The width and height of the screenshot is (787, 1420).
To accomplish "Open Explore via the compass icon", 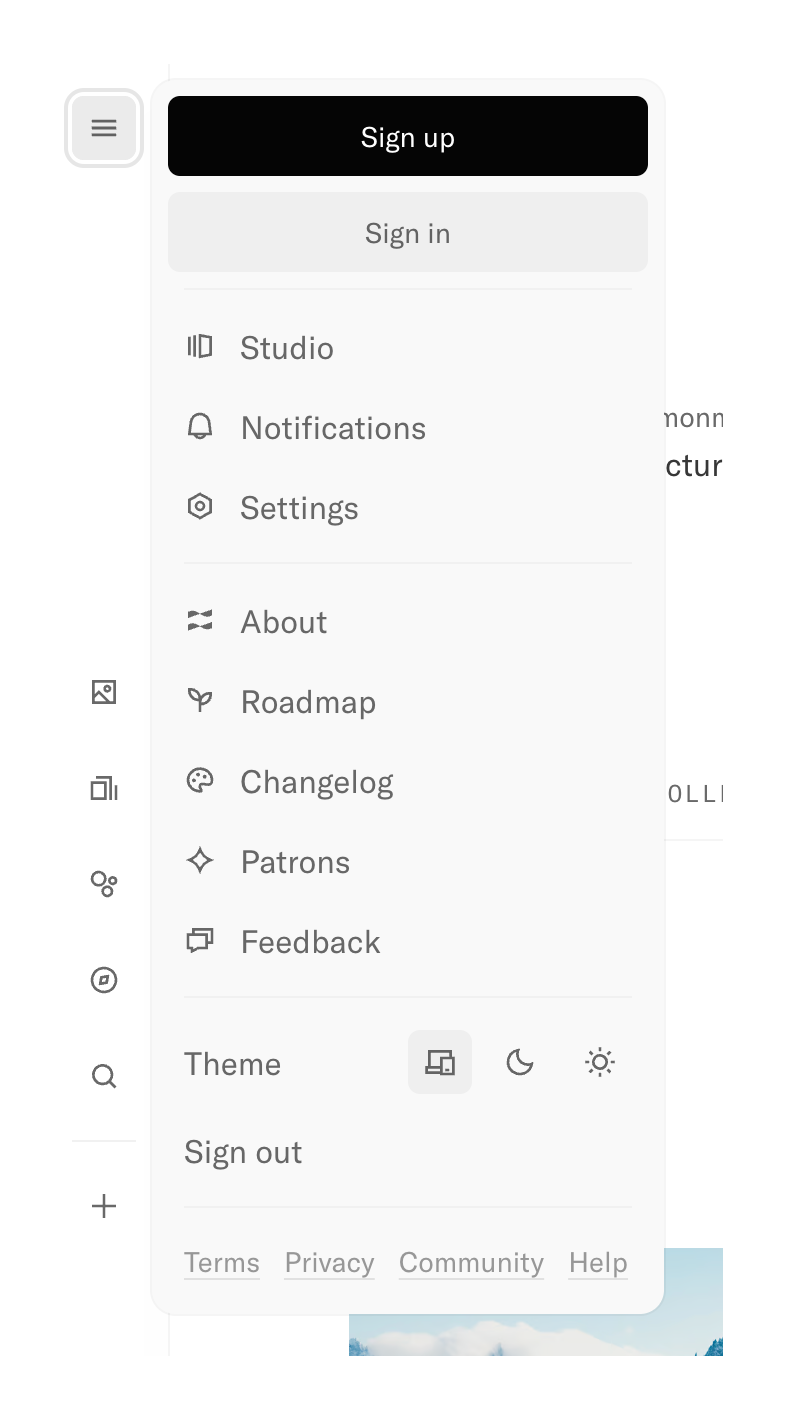I will tap(104, 980).
